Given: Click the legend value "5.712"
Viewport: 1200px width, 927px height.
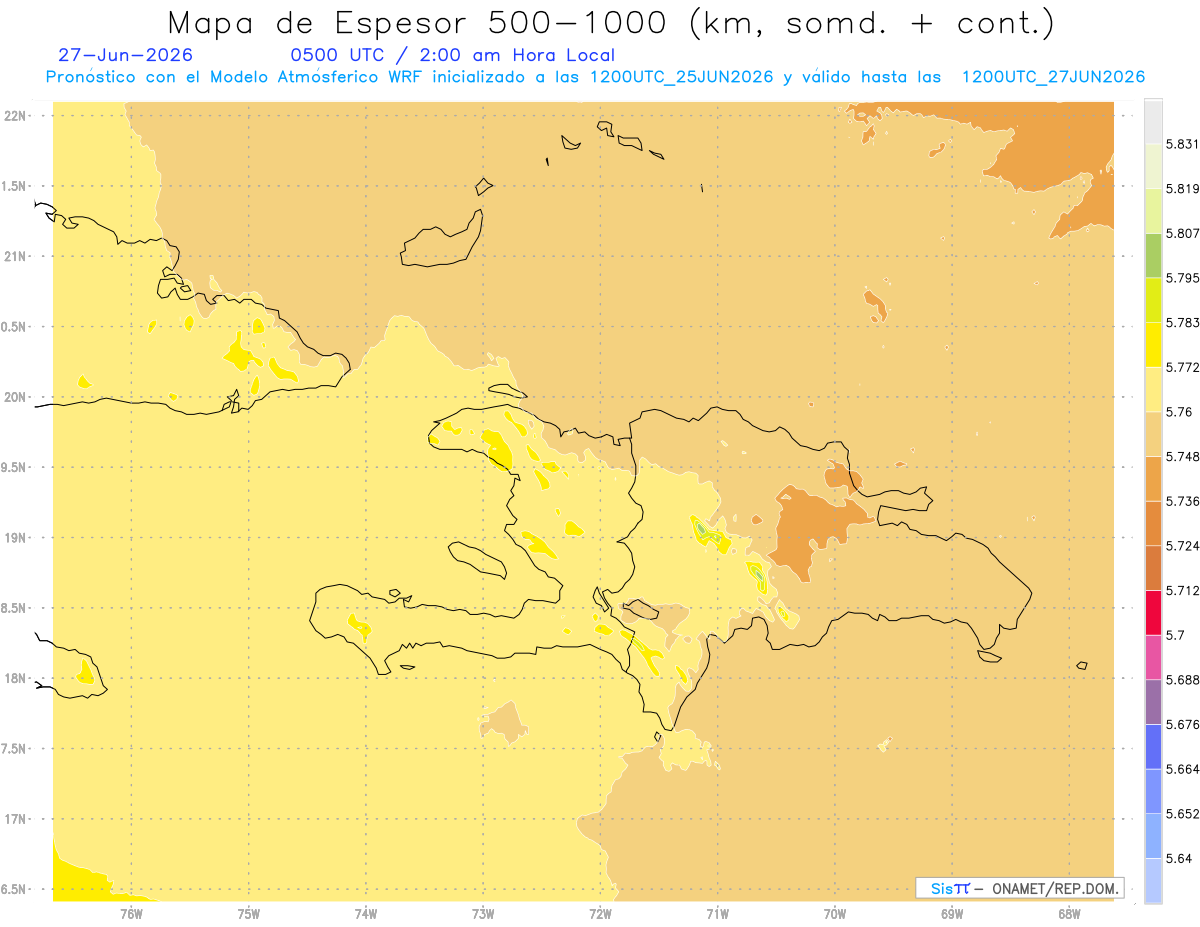Looking at the screenshot, I should [x=1183, y=590].
